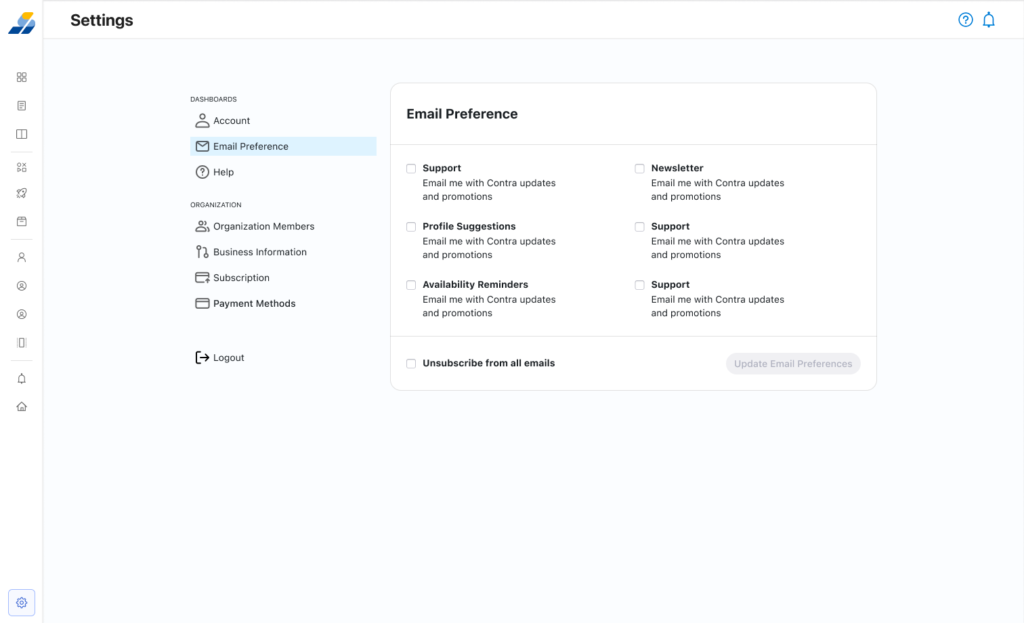The width and height of the screenshot is (1024, 623).
Task: Click the archive box icon in the sidebar
Action: coord(22,221)
